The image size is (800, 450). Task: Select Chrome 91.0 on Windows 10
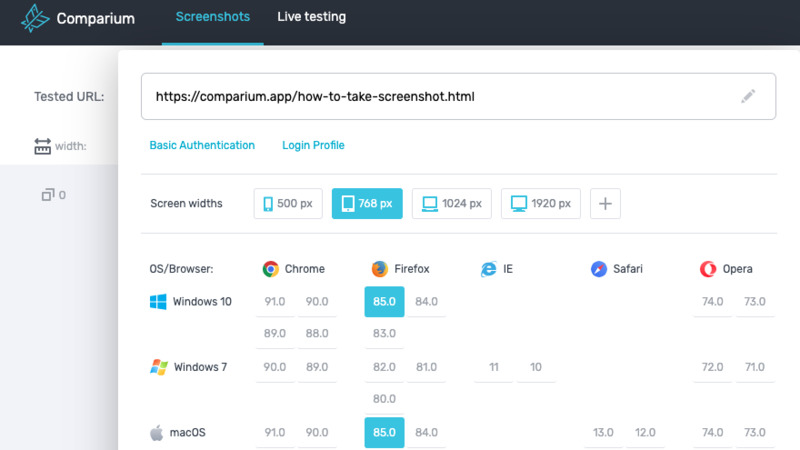click(274, 302)
